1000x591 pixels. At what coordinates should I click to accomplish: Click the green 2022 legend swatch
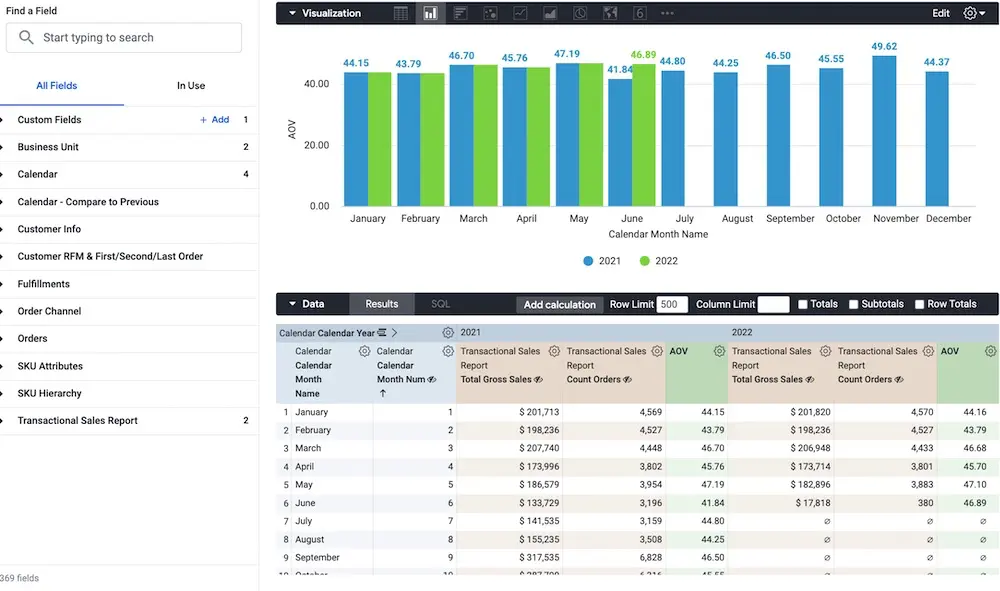pos(646,260)
